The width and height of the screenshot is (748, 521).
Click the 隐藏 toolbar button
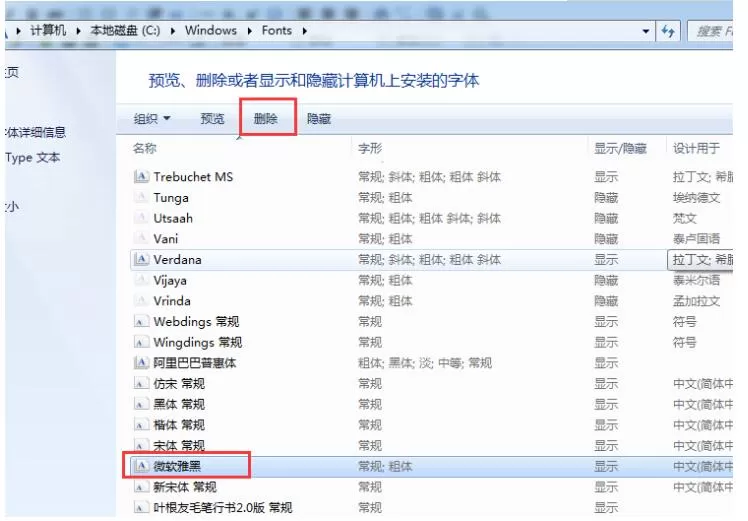tap(319, 118)
